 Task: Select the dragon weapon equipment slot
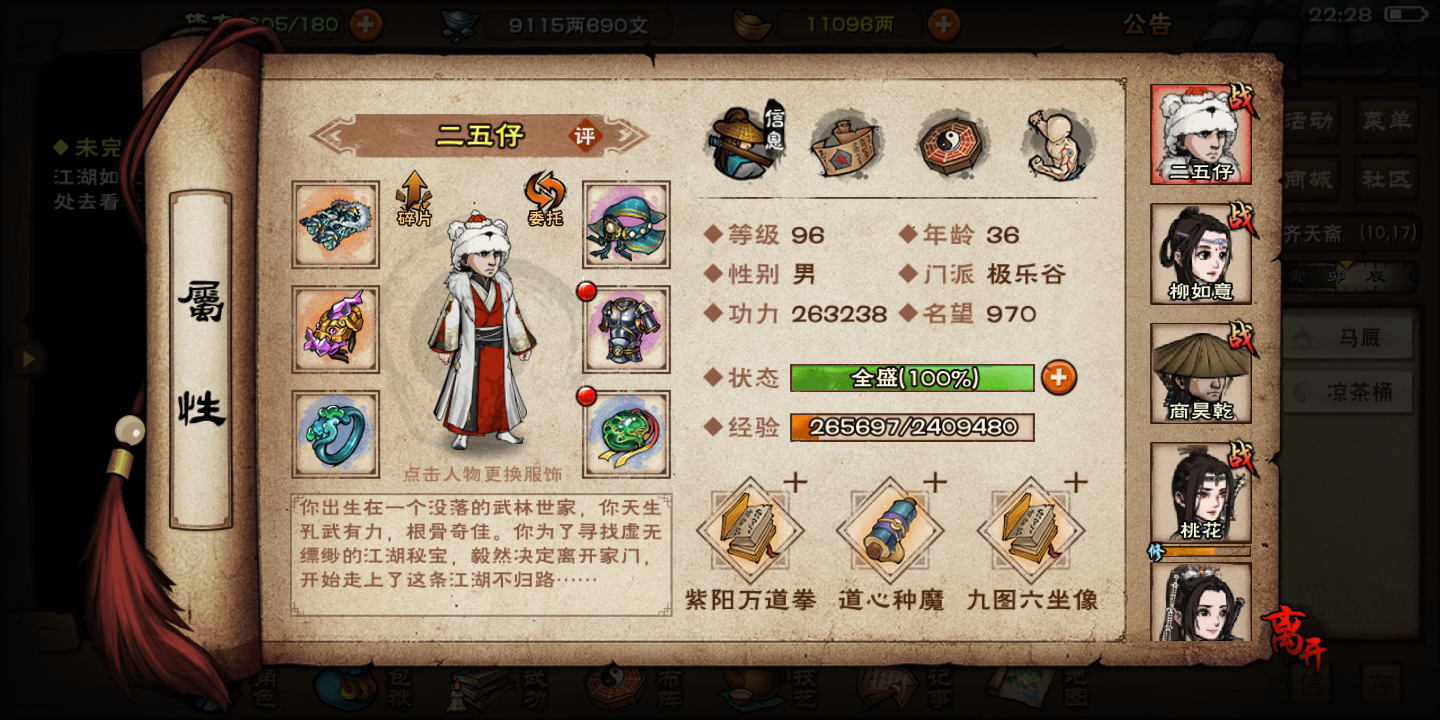click(336, 224)
